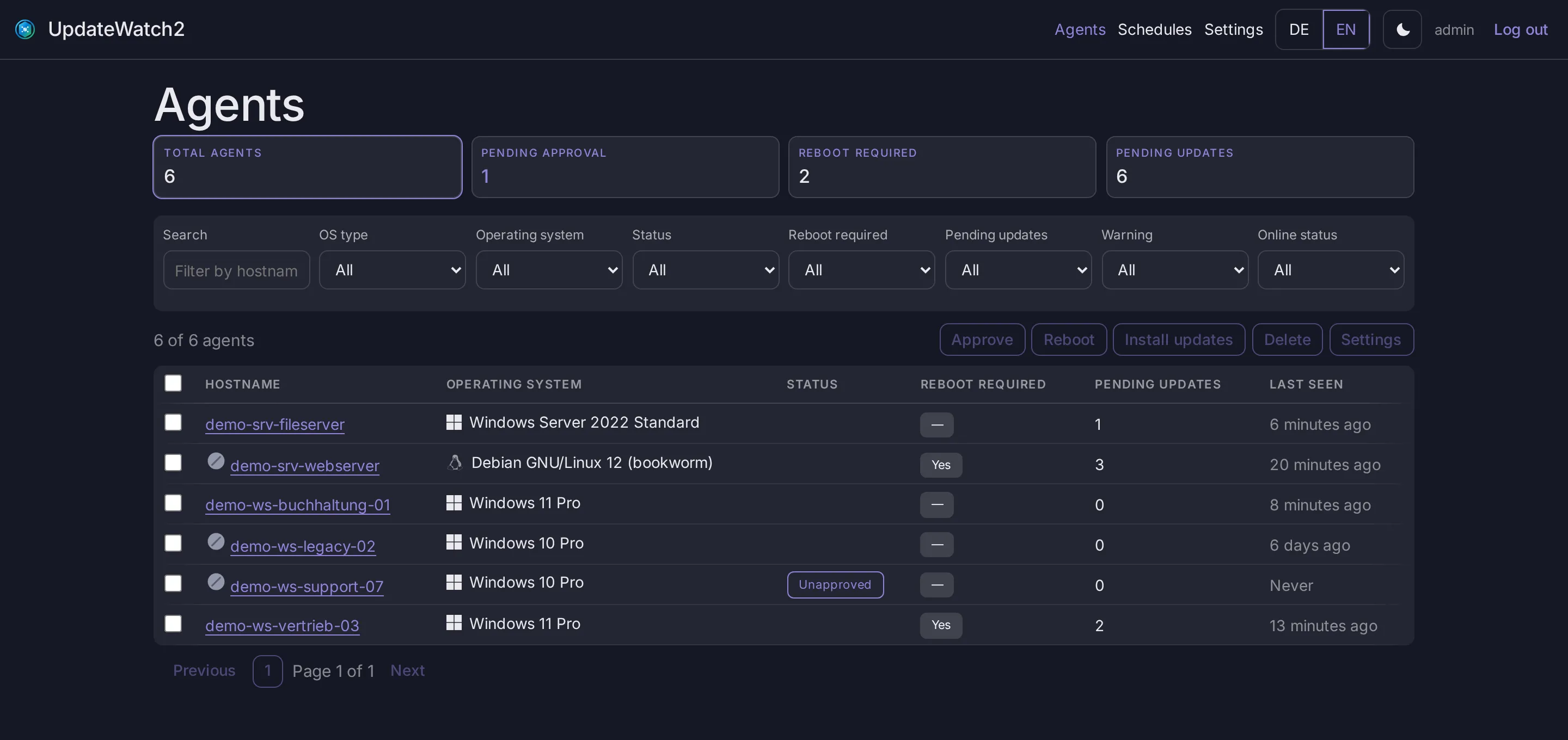
Task: Open the Operating system filter dropdown
Action: [549, 269]
